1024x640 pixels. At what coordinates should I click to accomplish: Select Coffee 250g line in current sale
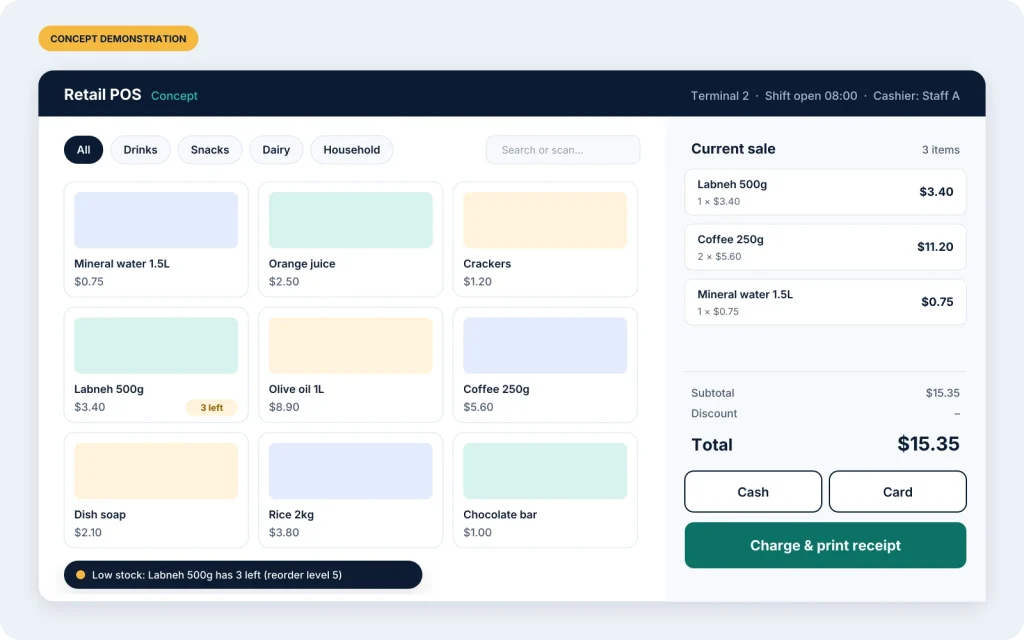point(825,247)
